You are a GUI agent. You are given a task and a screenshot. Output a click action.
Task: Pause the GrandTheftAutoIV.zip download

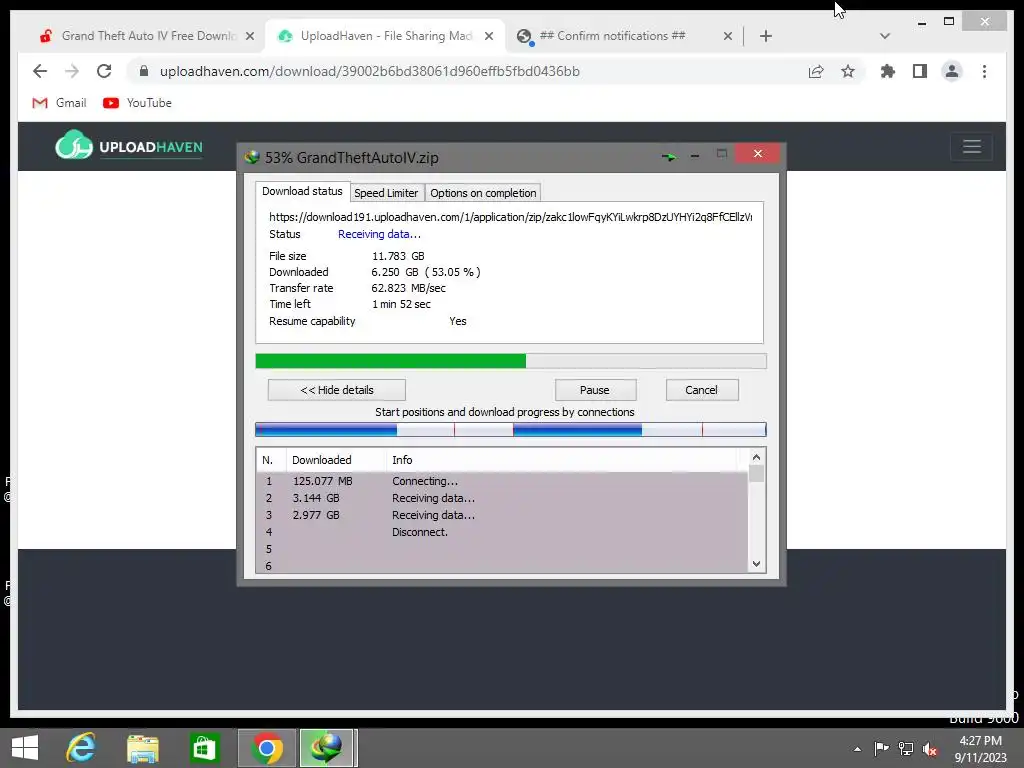click(595, 390)
